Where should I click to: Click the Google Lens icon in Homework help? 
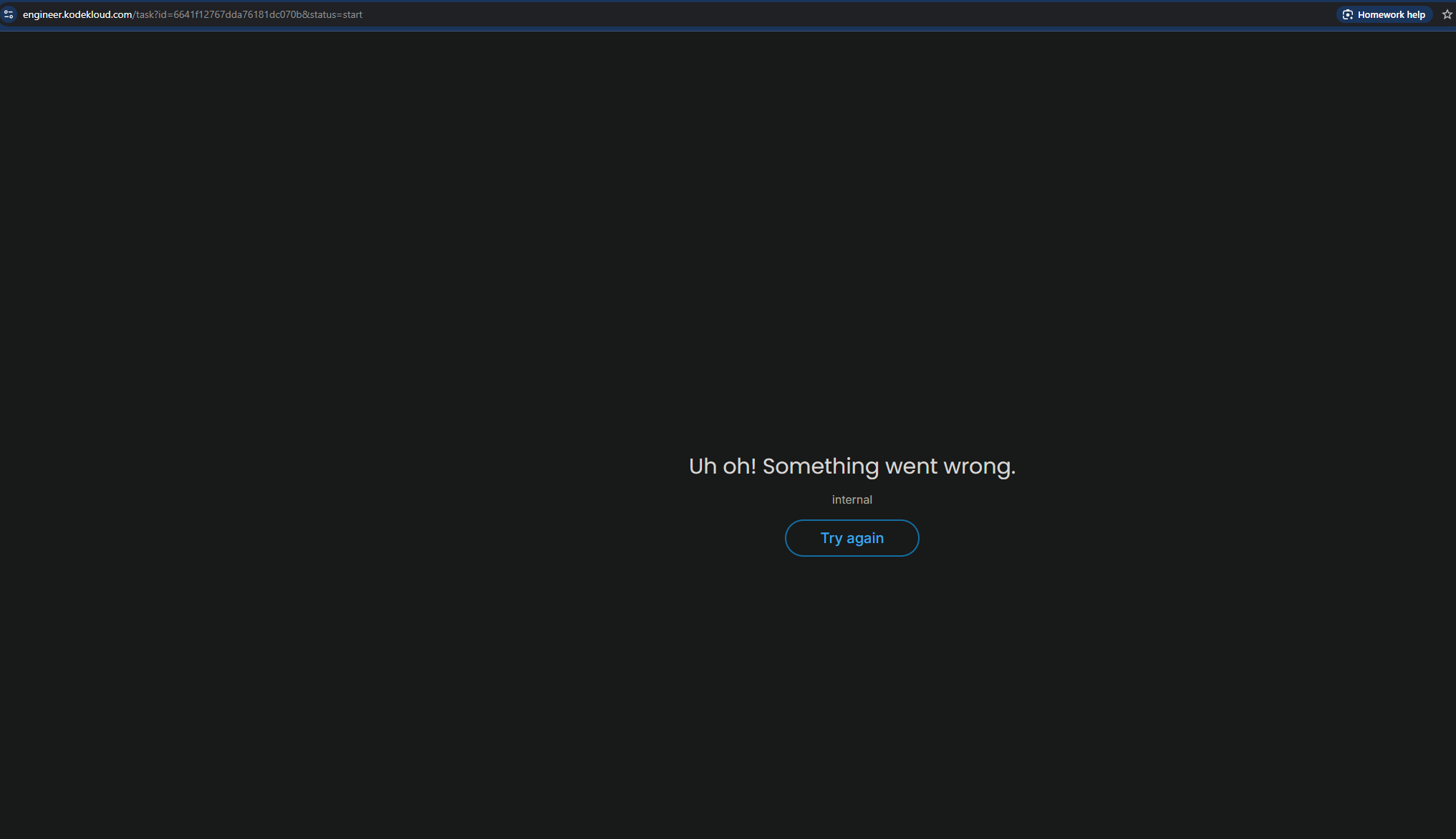tap(1347, 14)
